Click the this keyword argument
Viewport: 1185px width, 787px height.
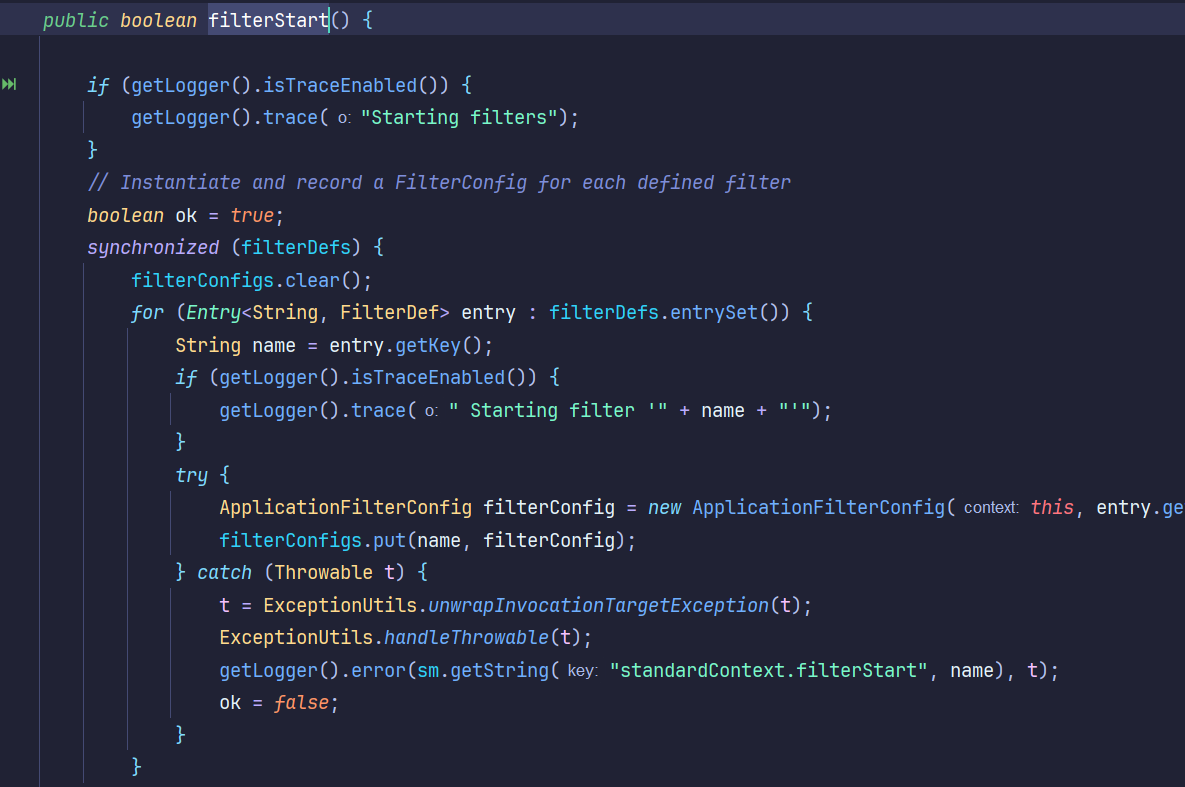coord(1052,507)
